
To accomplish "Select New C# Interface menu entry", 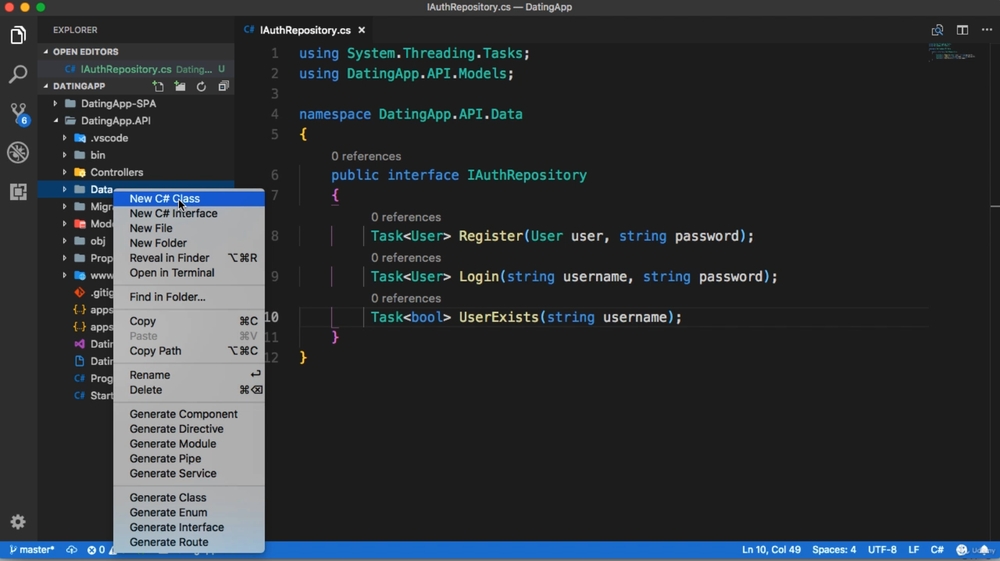I will 189,214.
